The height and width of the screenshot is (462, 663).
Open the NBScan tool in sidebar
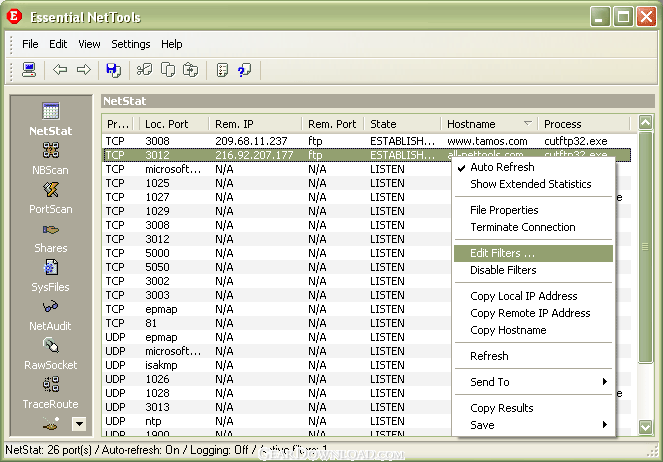(51, 159)
